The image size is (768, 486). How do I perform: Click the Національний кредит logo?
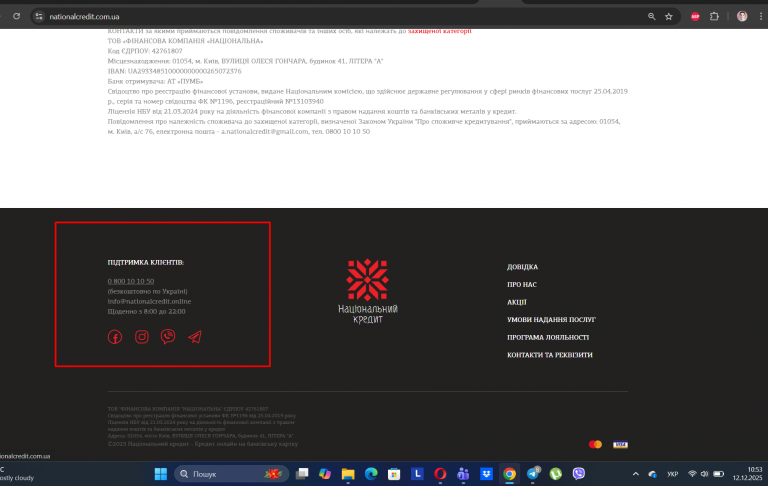click(x=368, y=291)
